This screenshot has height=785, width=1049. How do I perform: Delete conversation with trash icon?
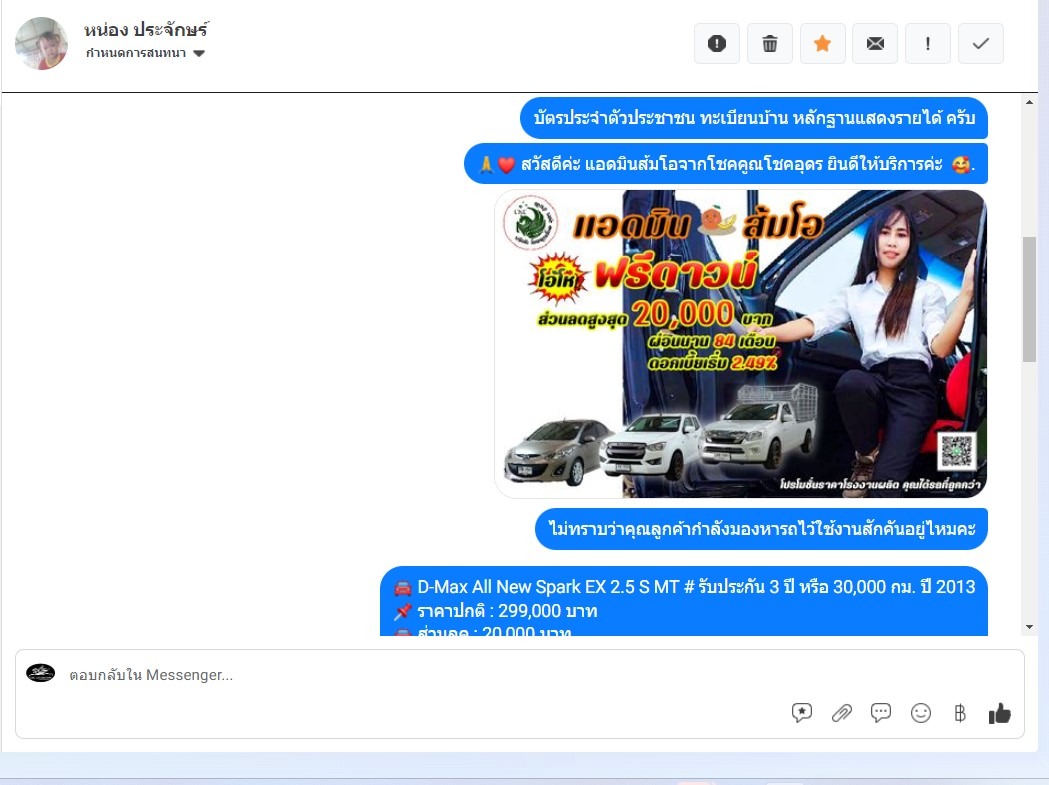coord(770,43)
